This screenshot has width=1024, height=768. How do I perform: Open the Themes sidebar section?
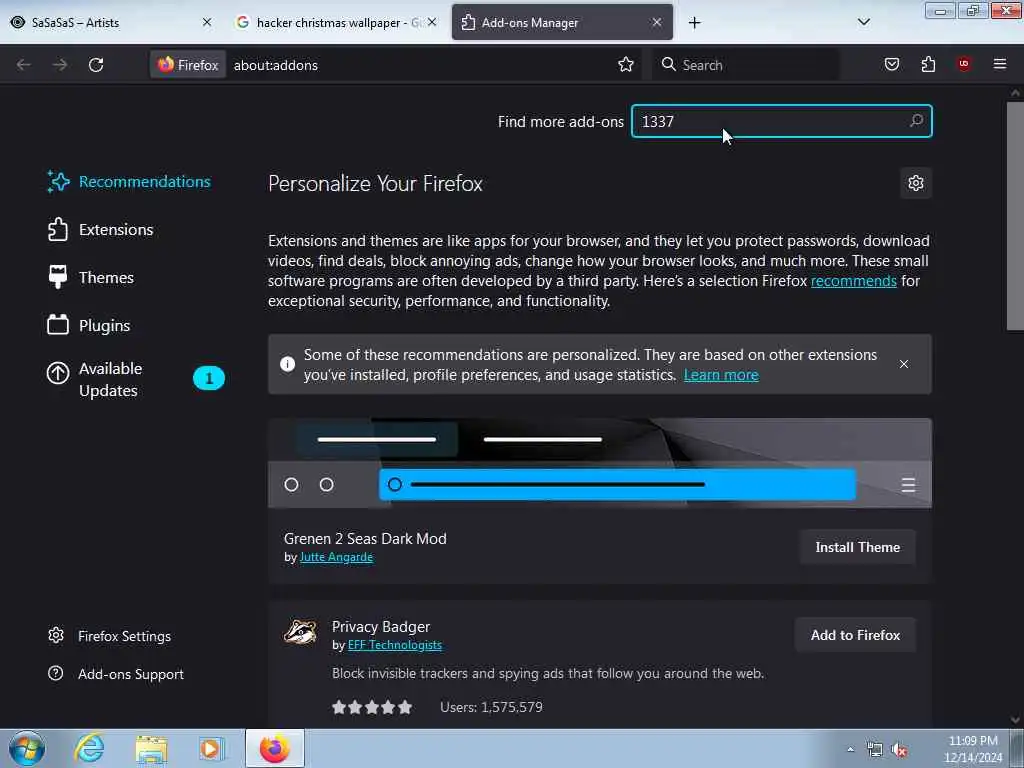(91, 278)
